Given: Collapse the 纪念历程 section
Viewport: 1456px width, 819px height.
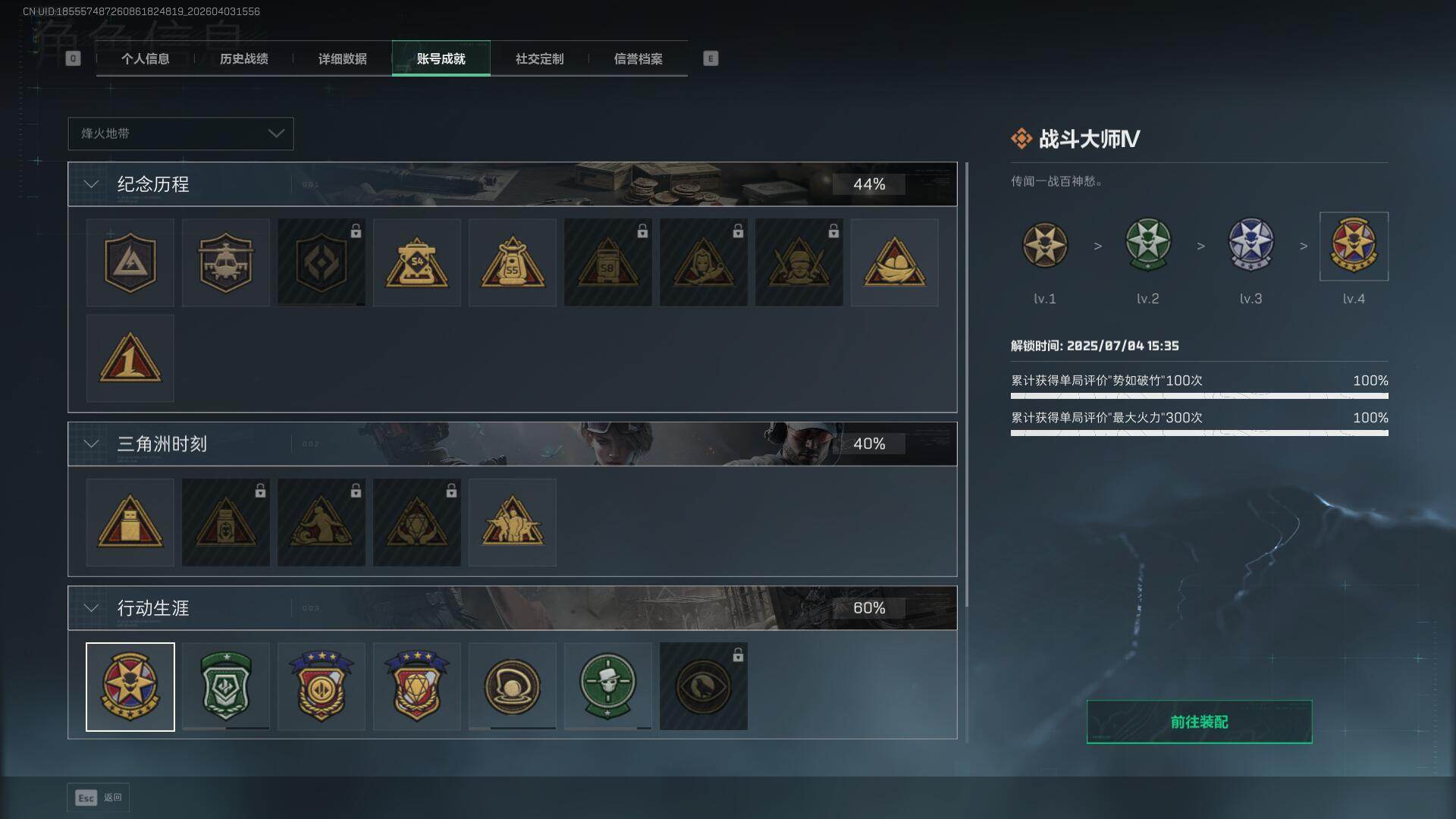Looking at the screenshot, I should [91, 184].
